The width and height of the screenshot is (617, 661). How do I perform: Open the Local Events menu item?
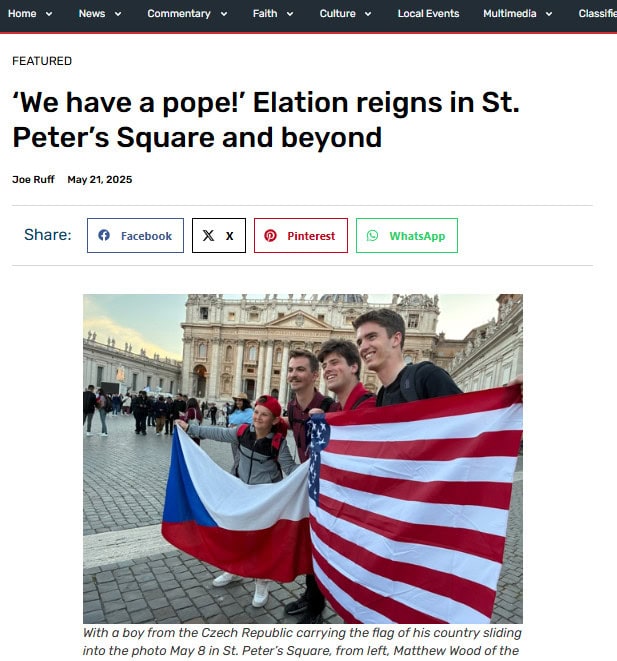pyautogui.click(x=428, y=13)
